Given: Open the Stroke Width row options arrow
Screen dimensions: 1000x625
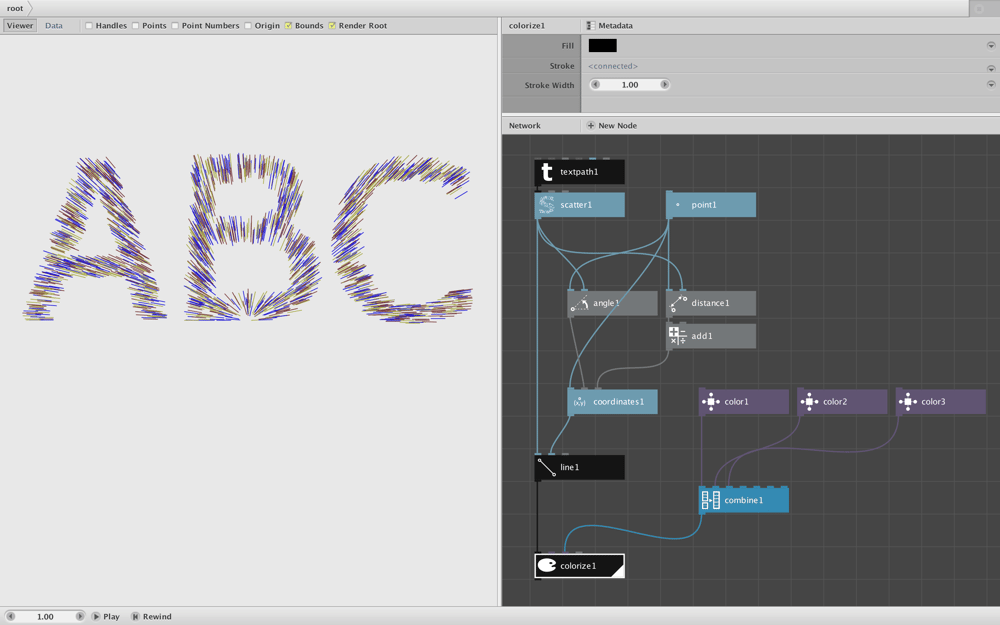Looking at the screenshot, I should point(991,84).
